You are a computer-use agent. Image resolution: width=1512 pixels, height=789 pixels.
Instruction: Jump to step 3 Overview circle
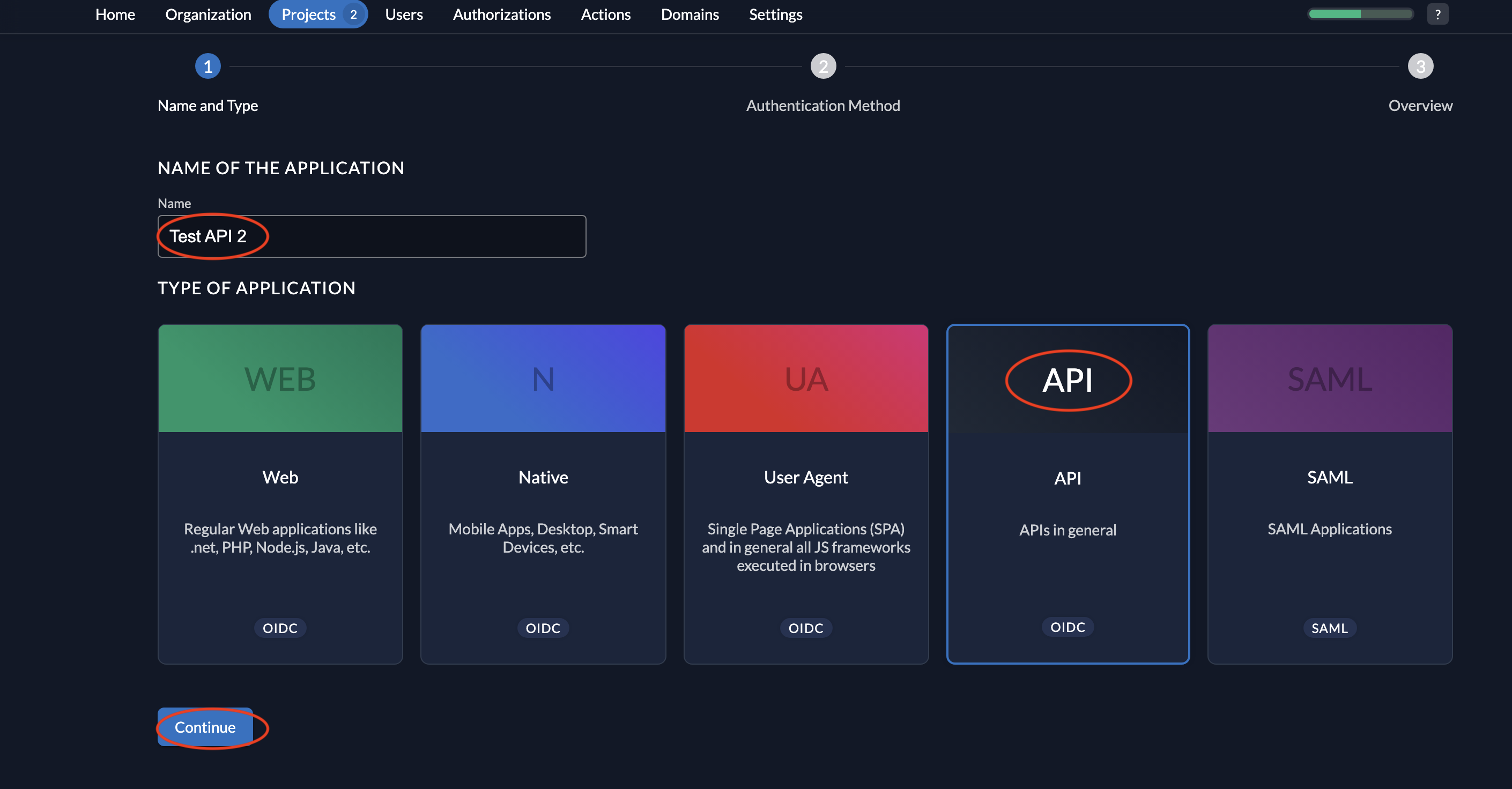click(1420, 66)
